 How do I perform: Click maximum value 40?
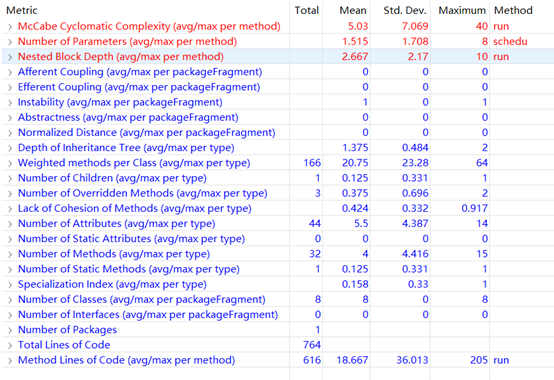[x=482, y=26]
